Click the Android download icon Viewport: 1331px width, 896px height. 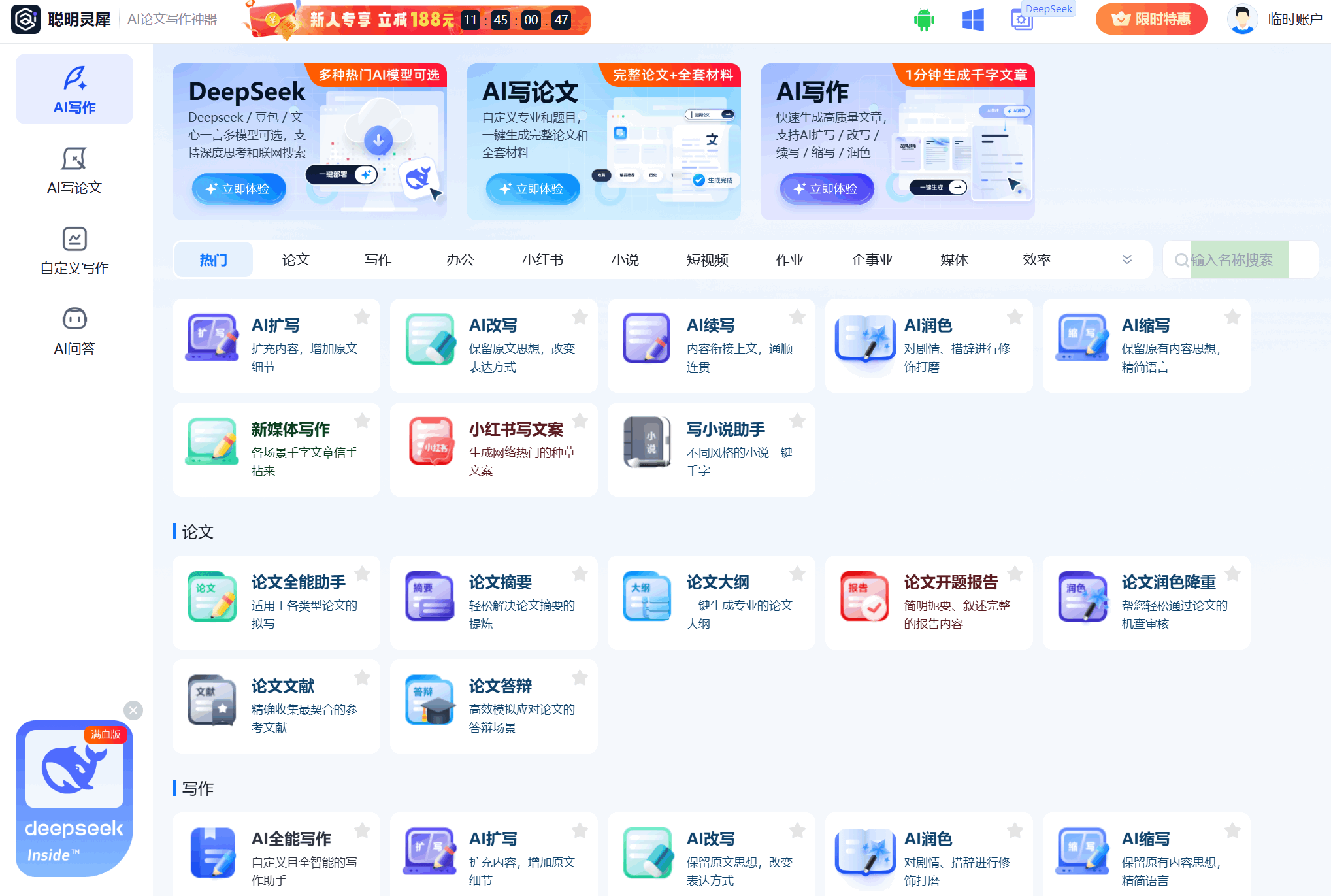click(924, 20)
